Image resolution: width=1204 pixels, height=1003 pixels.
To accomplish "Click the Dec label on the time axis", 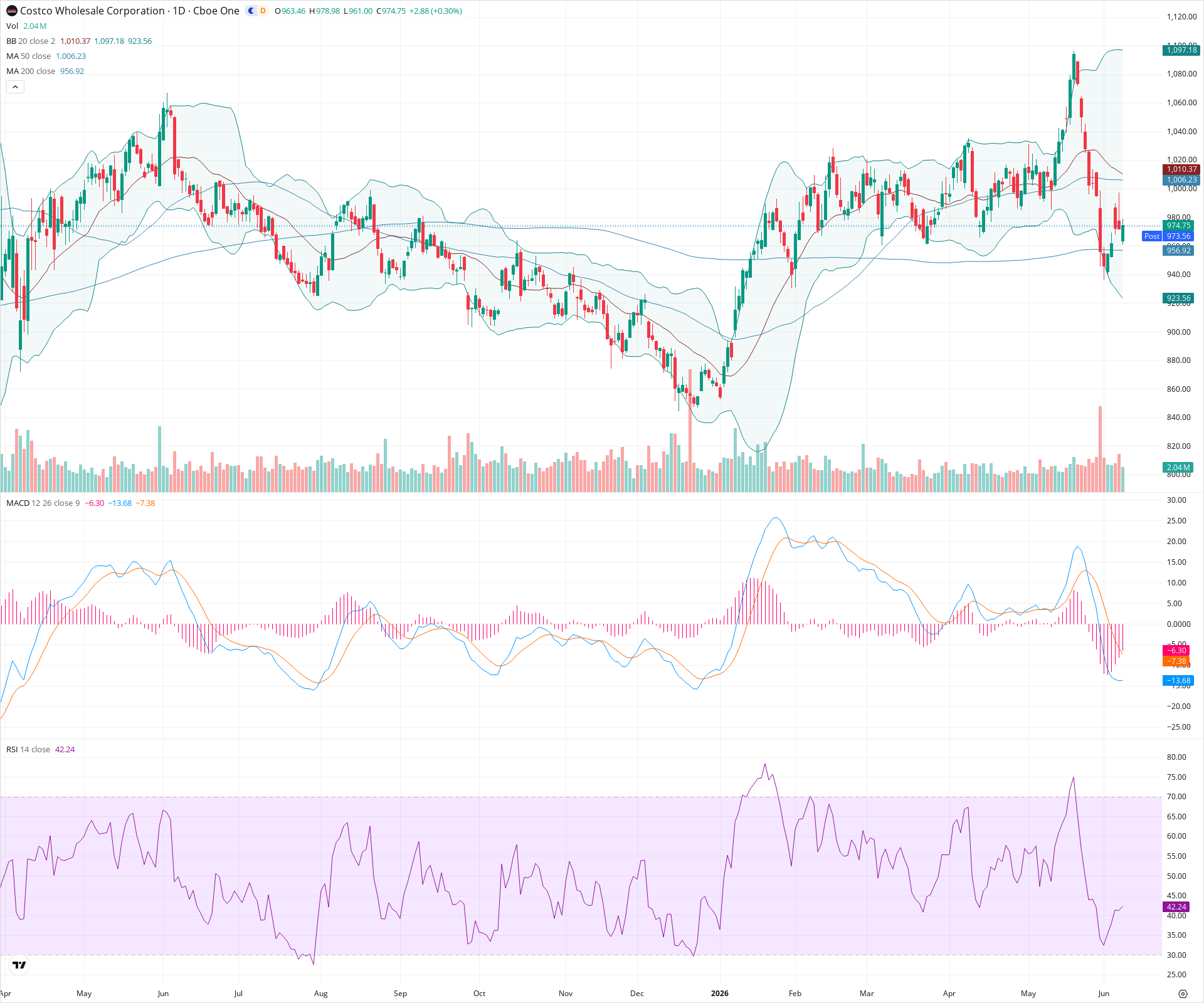I will coord(637,994).
